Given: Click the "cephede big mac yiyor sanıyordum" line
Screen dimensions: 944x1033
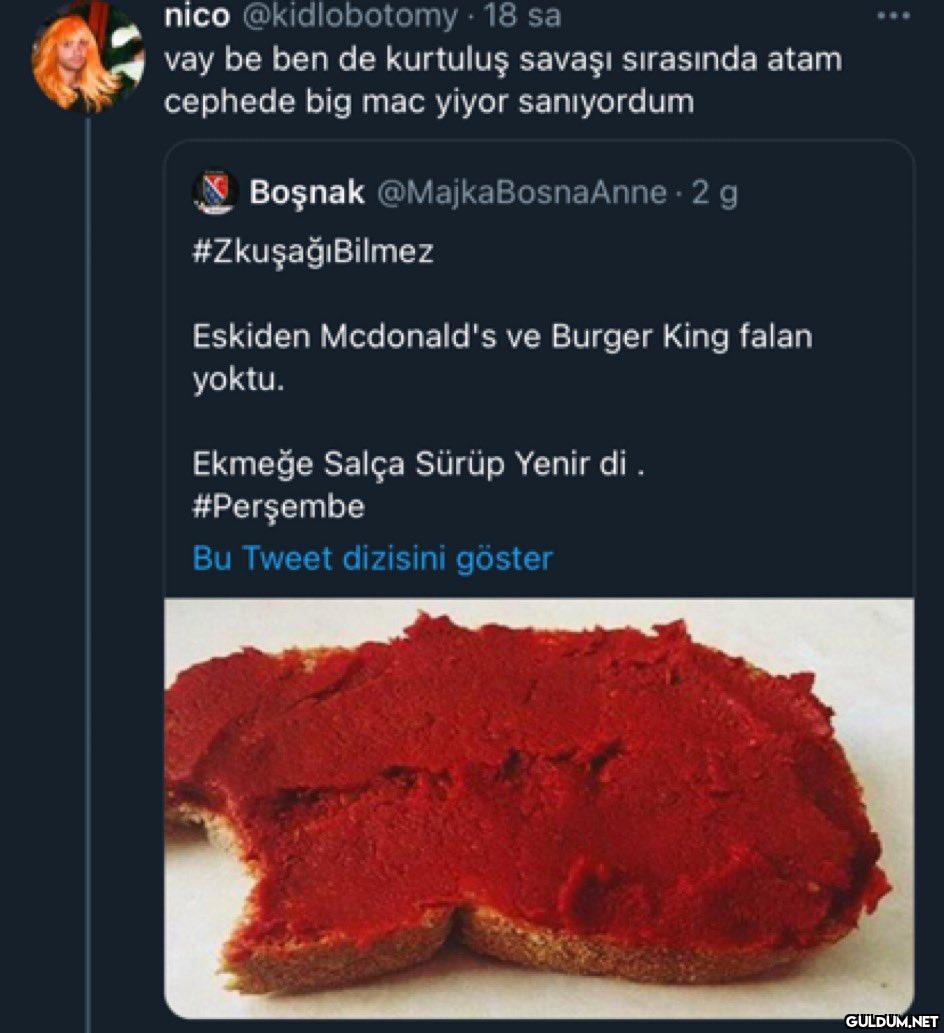Looking at the screenshot, I should point(428,102).
